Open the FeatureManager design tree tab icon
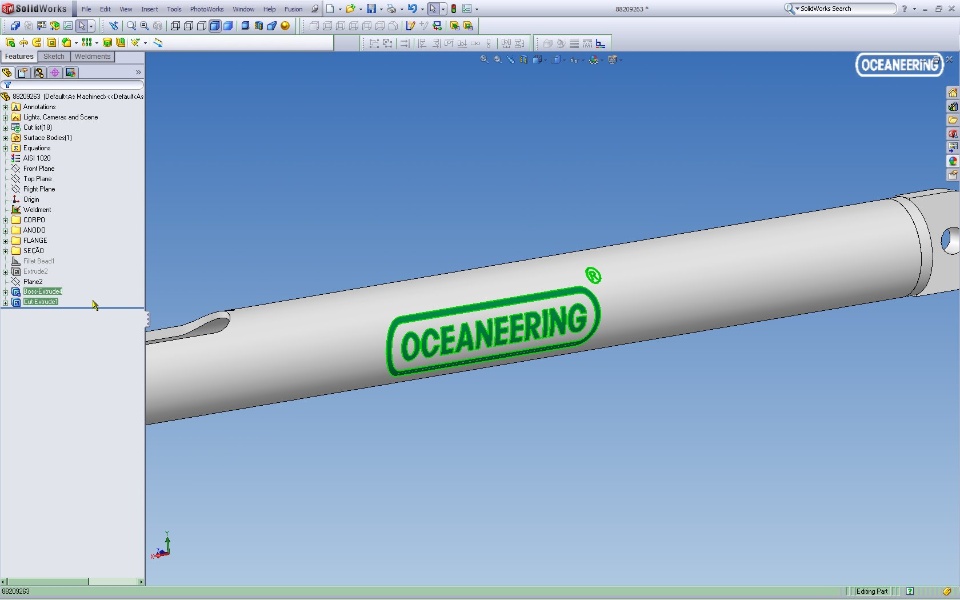 7,72
